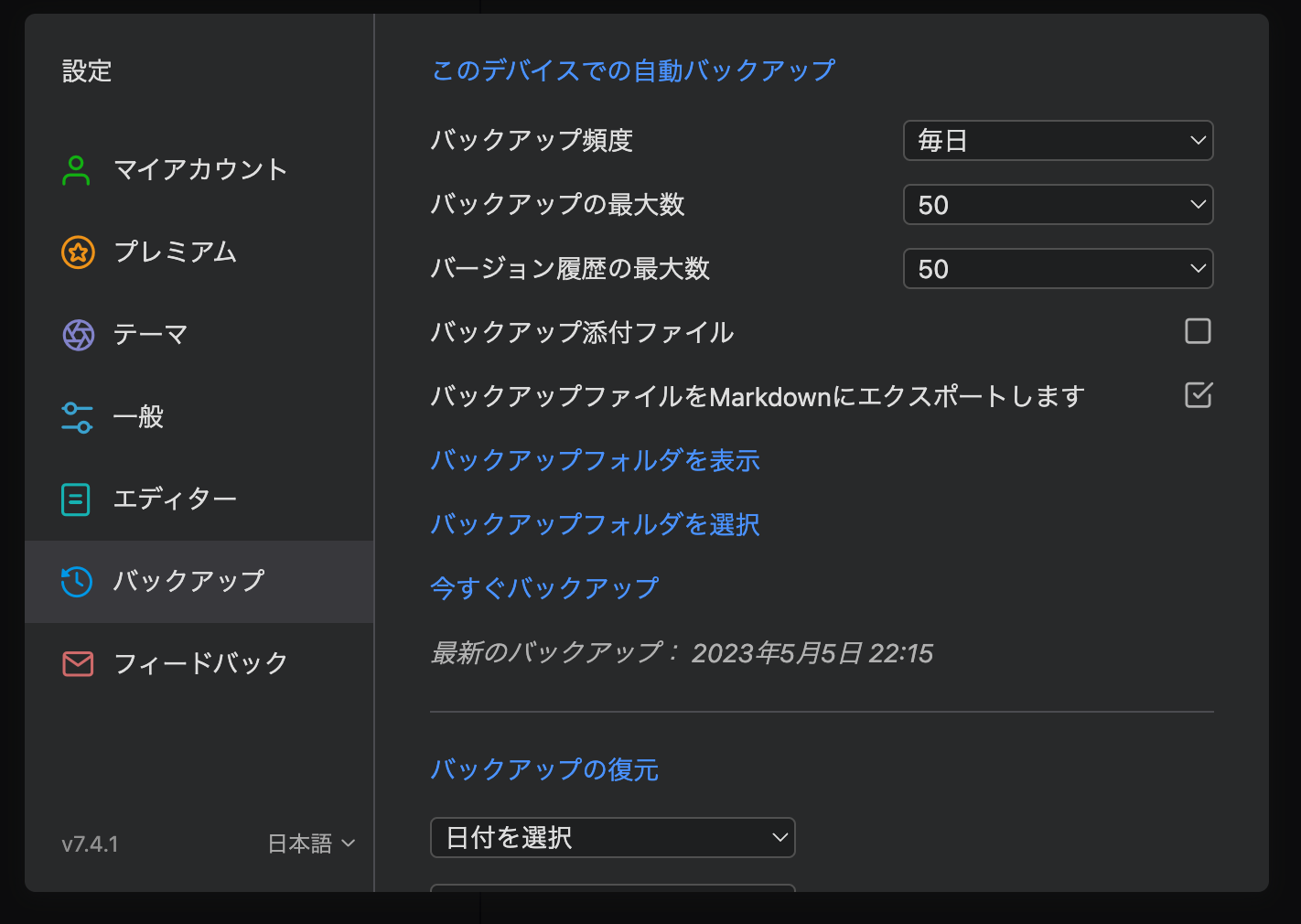Screen dimensions: 1301x924
Task: Switch to the フィードバック section
Action: click(x=199, y=664)
